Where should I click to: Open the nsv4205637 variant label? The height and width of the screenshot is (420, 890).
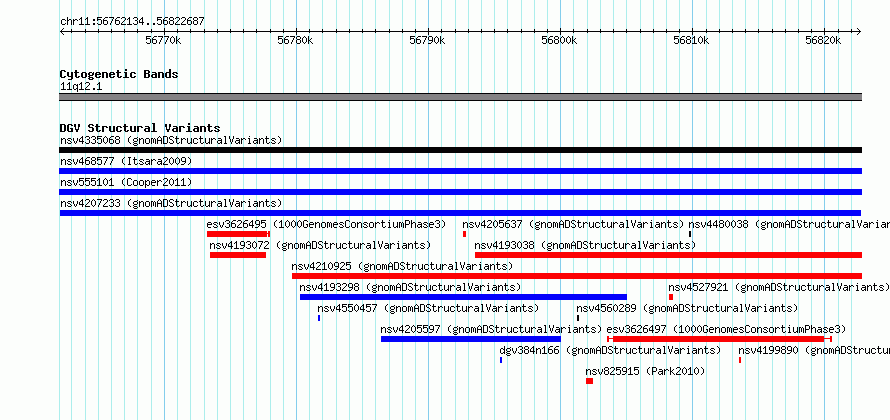(x=573, y=224)
